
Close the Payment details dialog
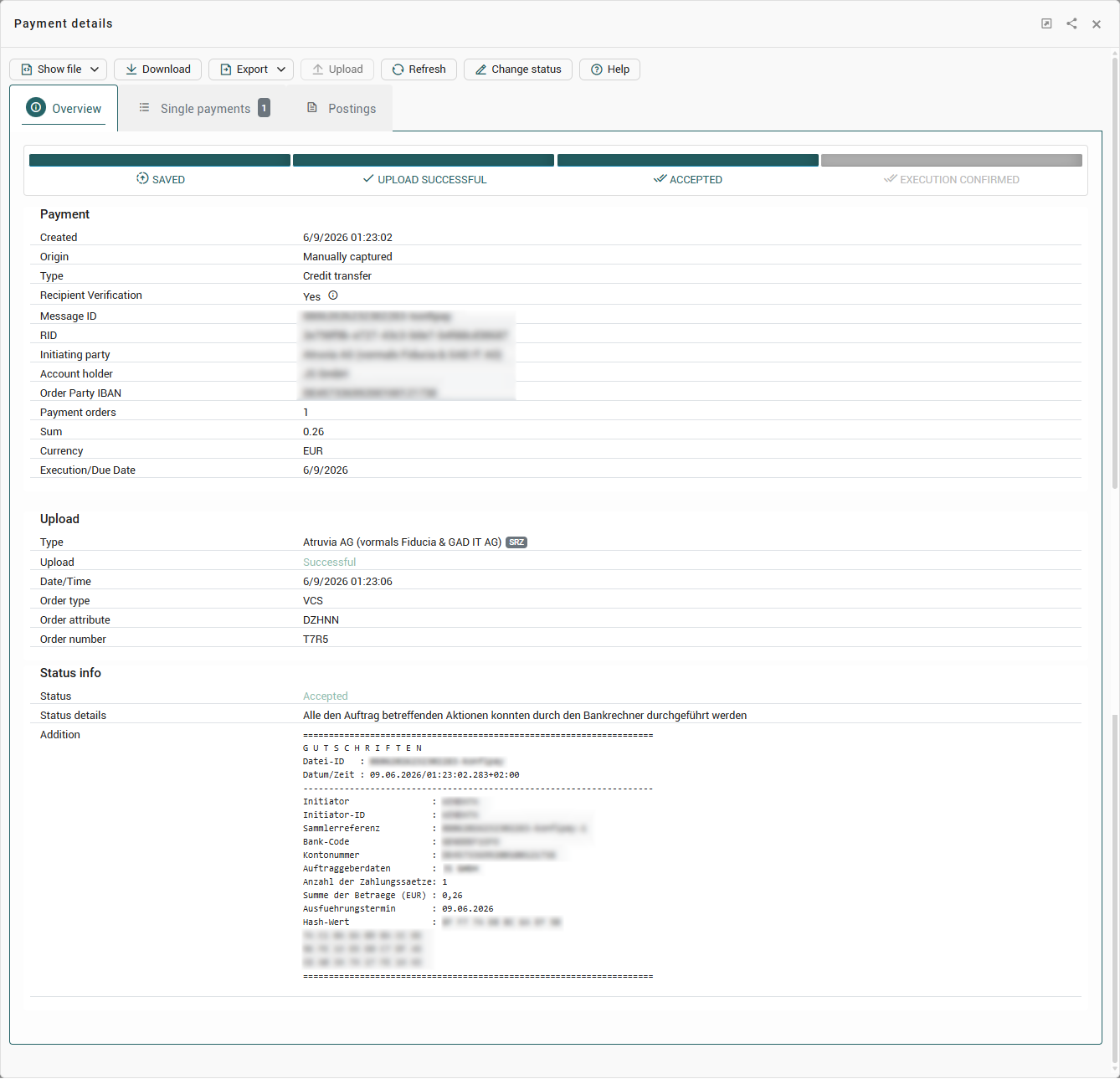(1097, 24)
